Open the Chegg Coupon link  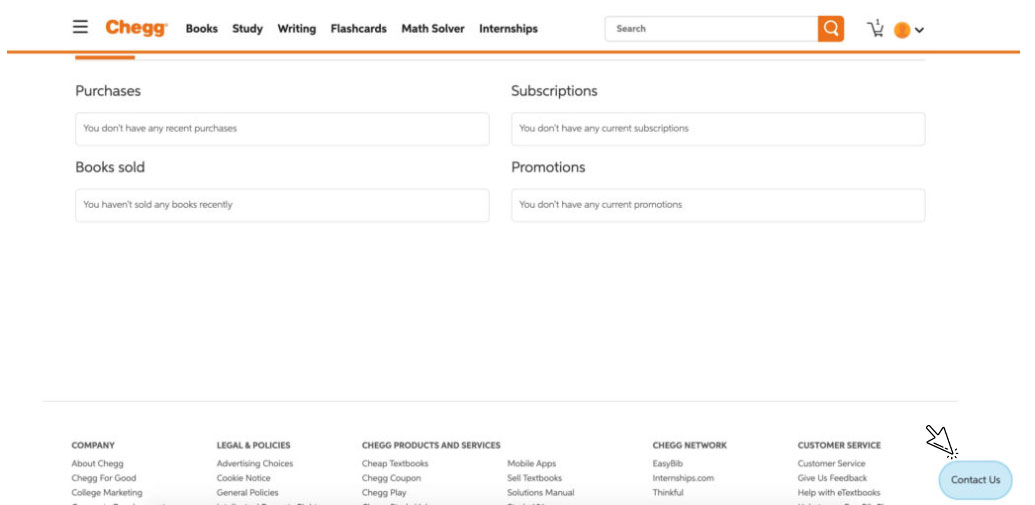coord(391,478)
